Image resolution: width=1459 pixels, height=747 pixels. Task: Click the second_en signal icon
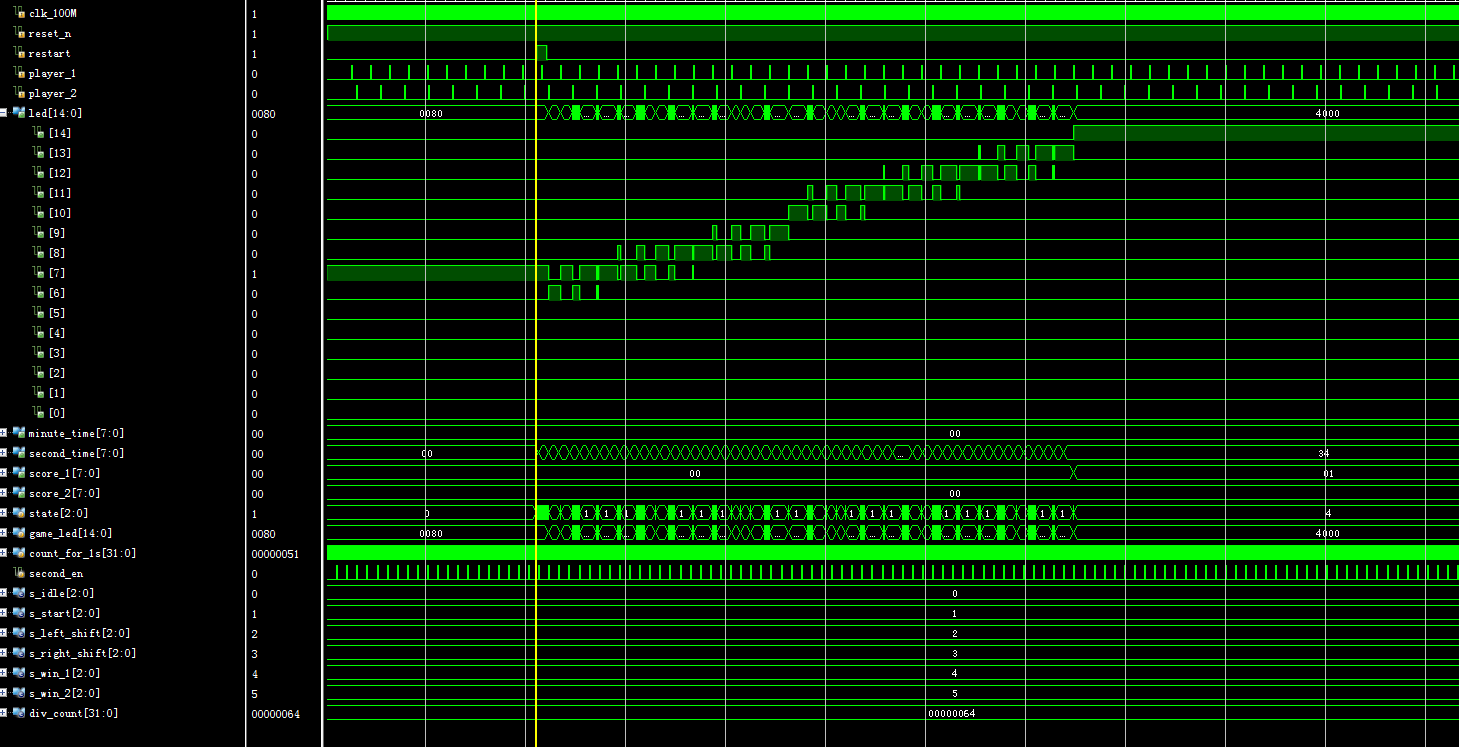(20, 573)
